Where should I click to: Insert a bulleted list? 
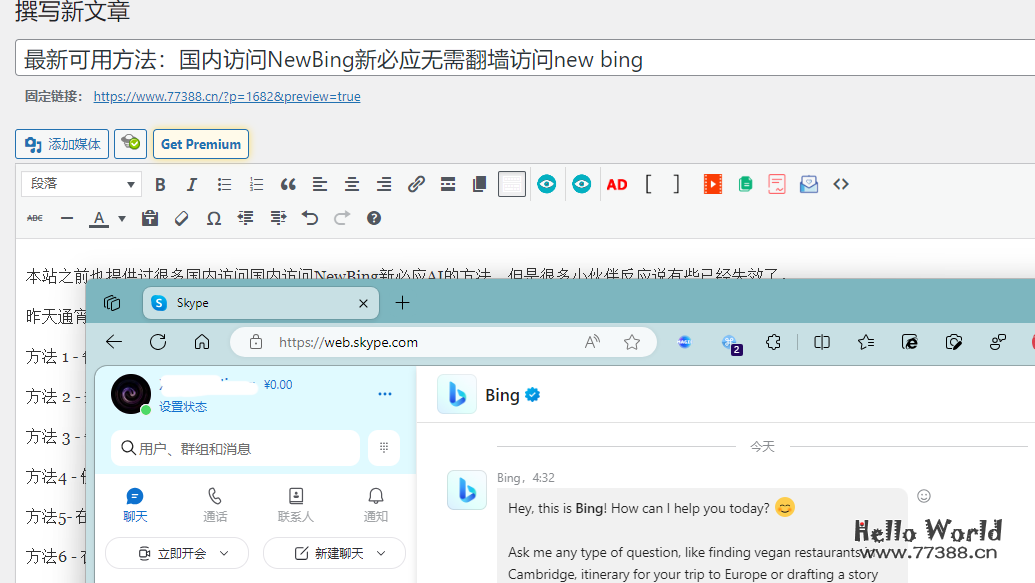click(x=224, y=184)
